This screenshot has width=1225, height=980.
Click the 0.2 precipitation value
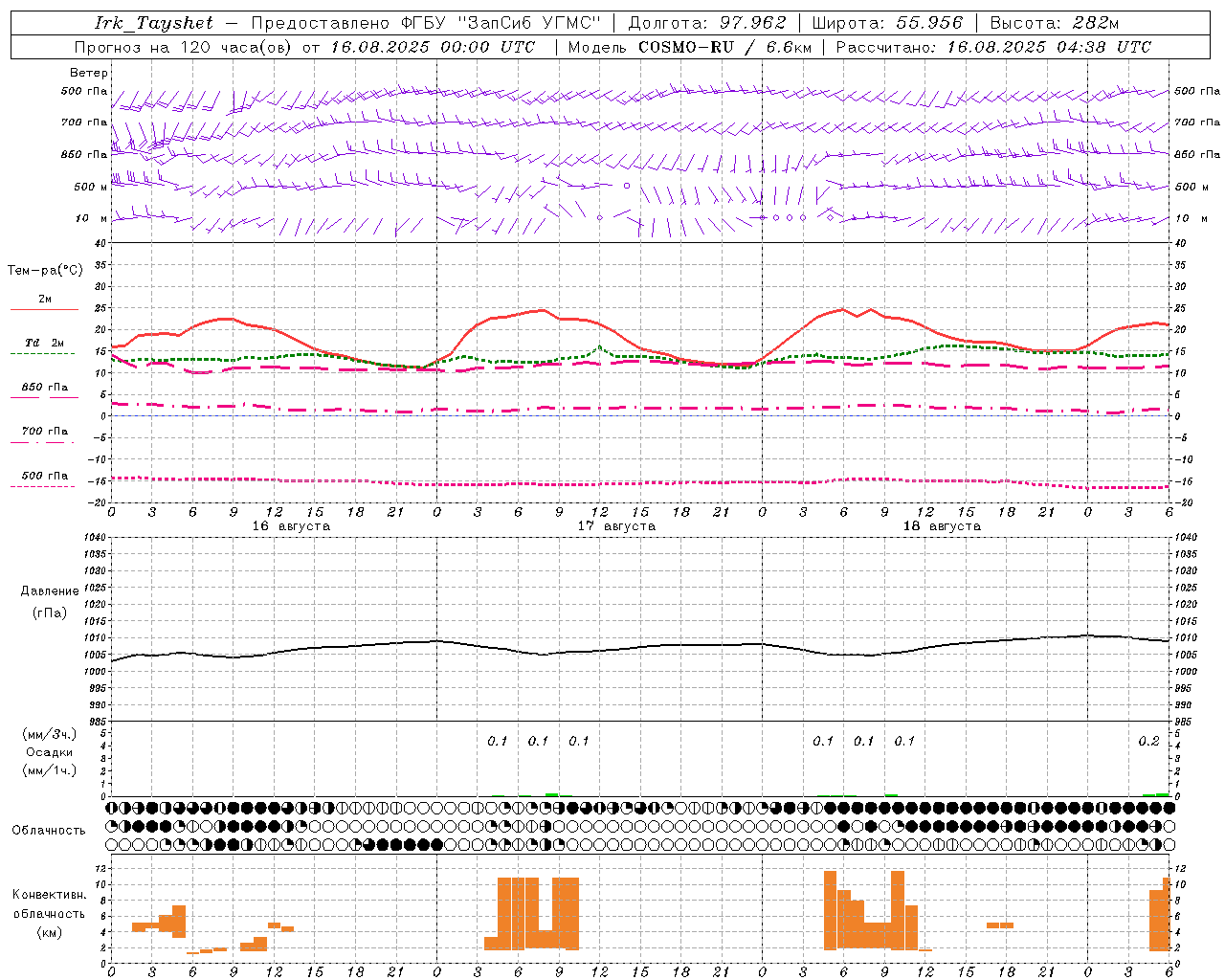click(1148, 741)
